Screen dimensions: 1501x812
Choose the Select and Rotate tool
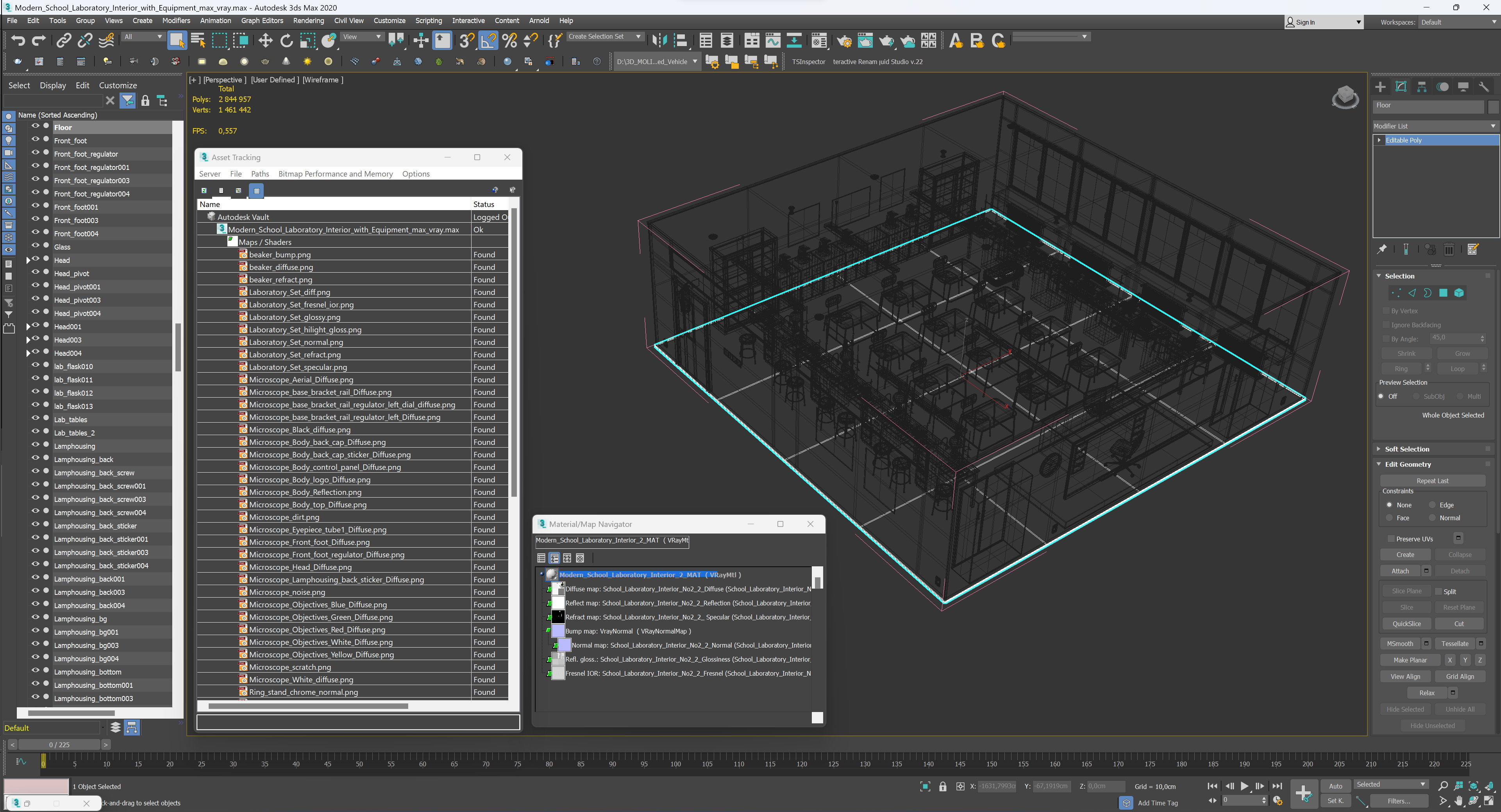pyautogui.click(x=286, y=40)
